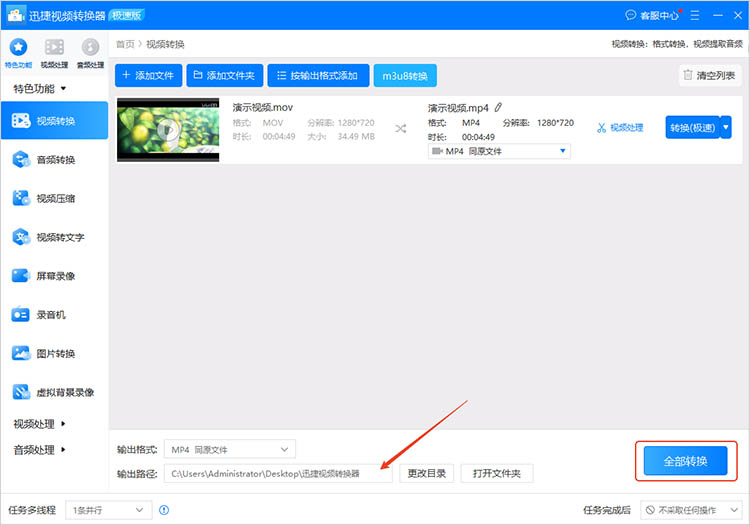
Task: Play the 演示视频.mov thumbnail preview
Action: tap(168, 129)
